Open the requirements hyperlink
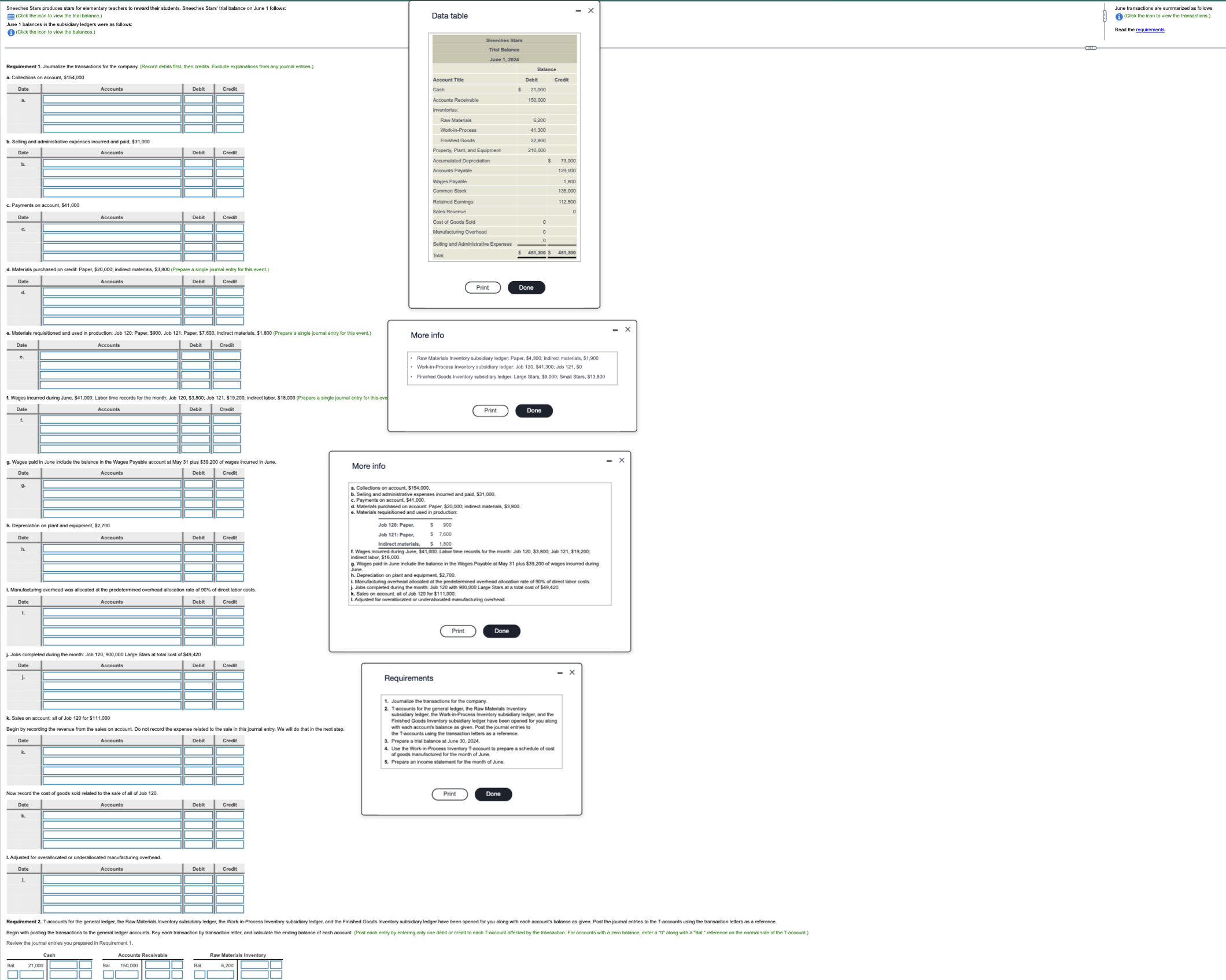Image resolution: width=1226 pixels, height=980 pixels. pos(1150,29)
